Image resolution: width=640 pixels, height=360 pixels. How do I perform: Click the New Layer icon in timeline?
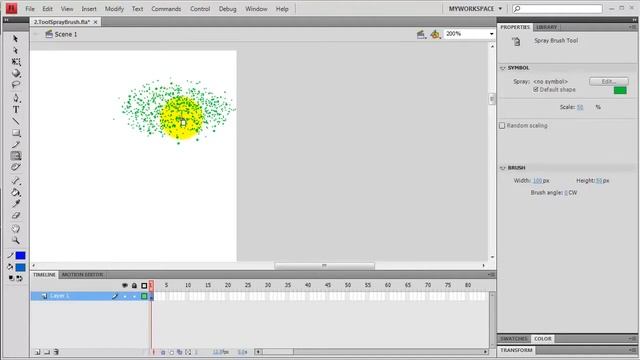(37, 352)
